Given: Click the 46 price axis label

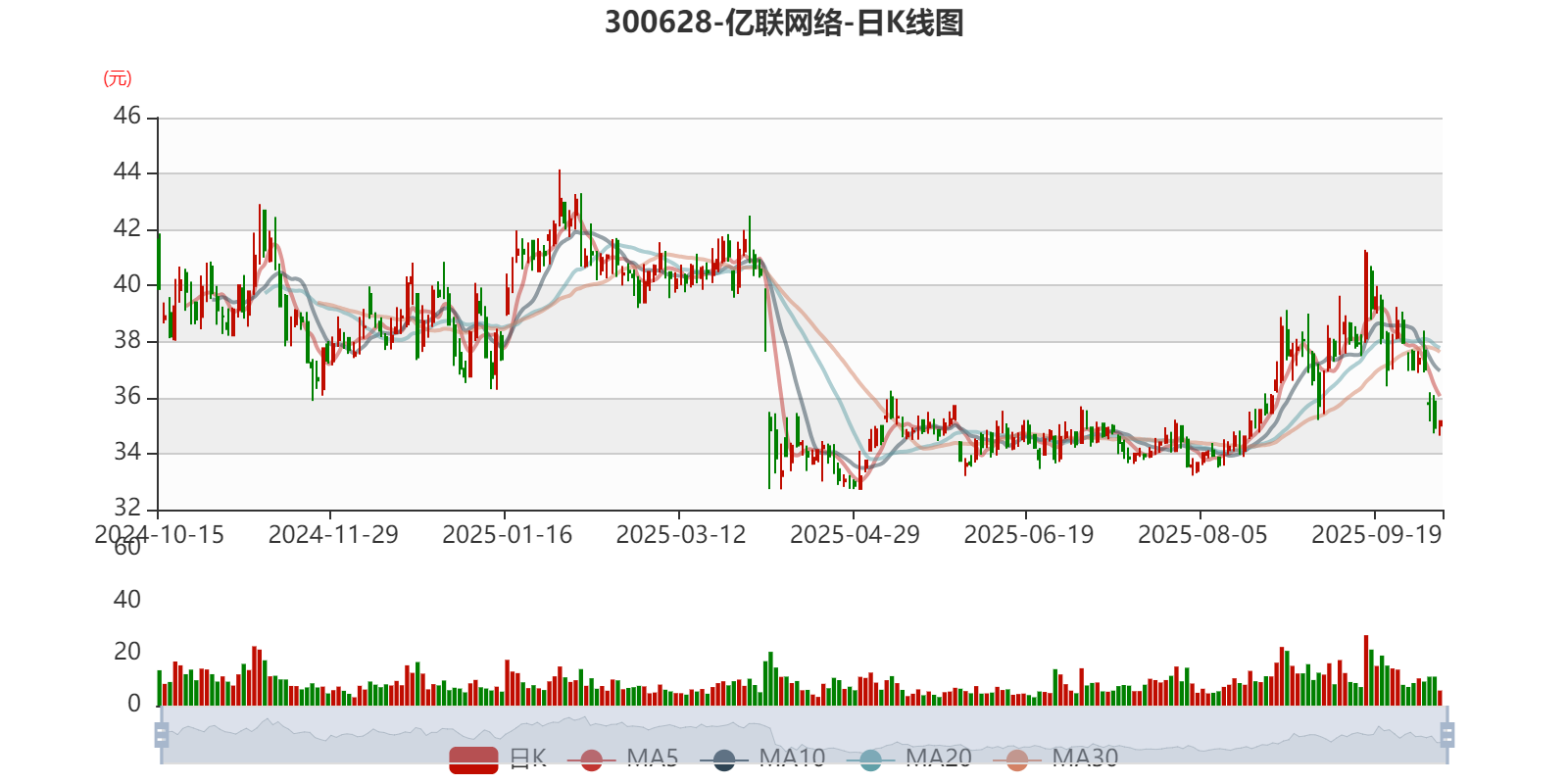Looking at the screenshot, I should coord(127,117).
